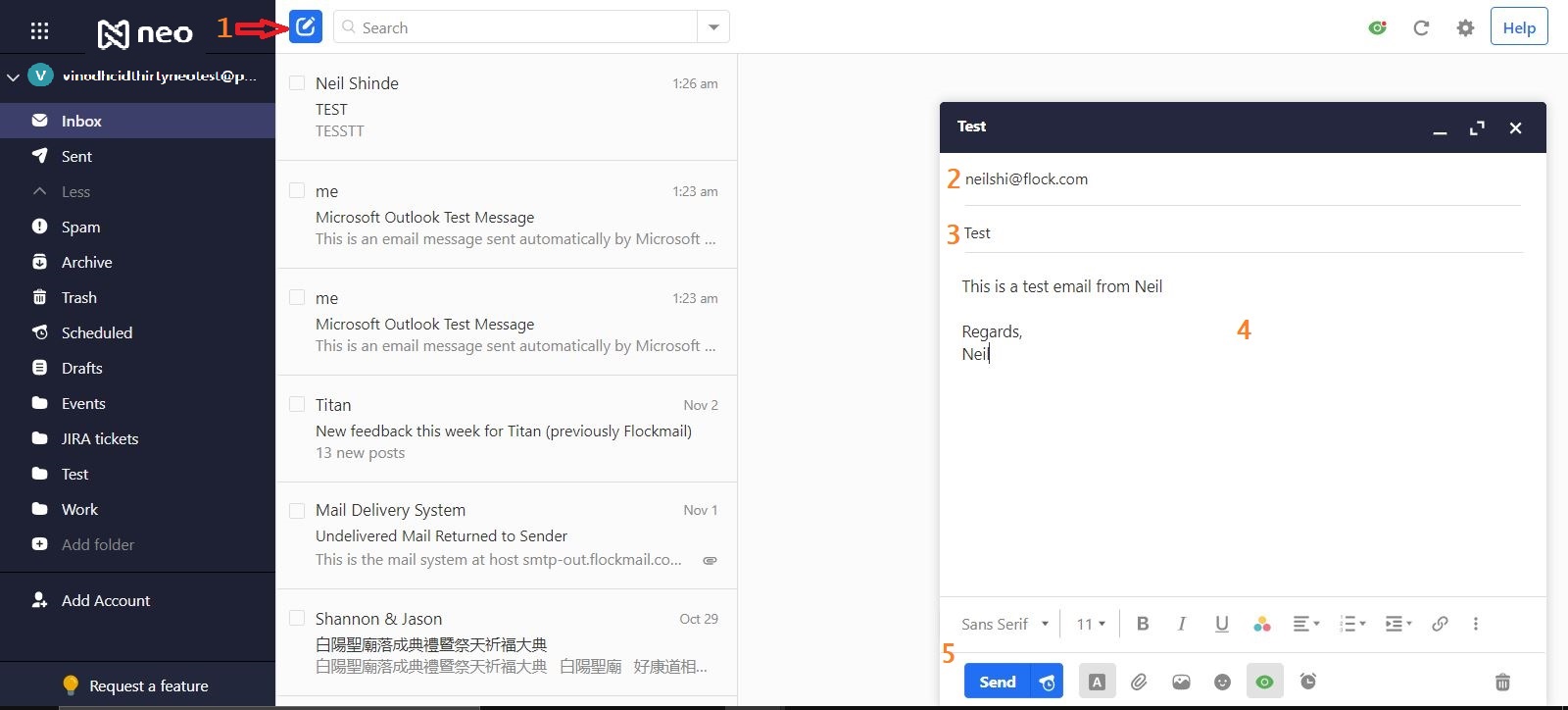Image resolution: width=1568 pixels, height=710 pixels.
Task: Click the green read-receipt status icon in header
Action: (x=1377, y=27)
